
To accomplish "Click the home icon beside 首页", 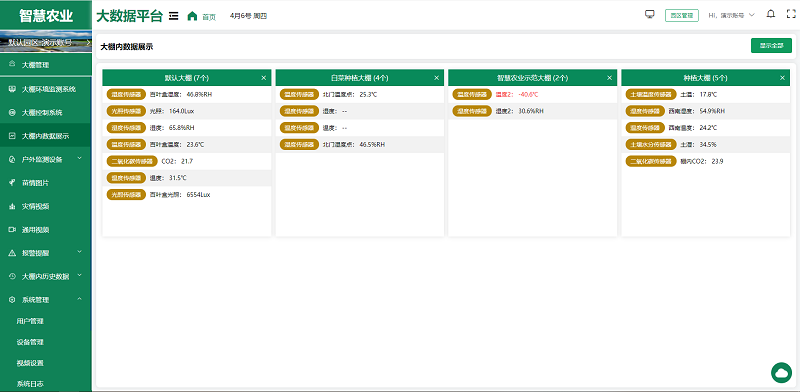I will click(x=192, y=16).
